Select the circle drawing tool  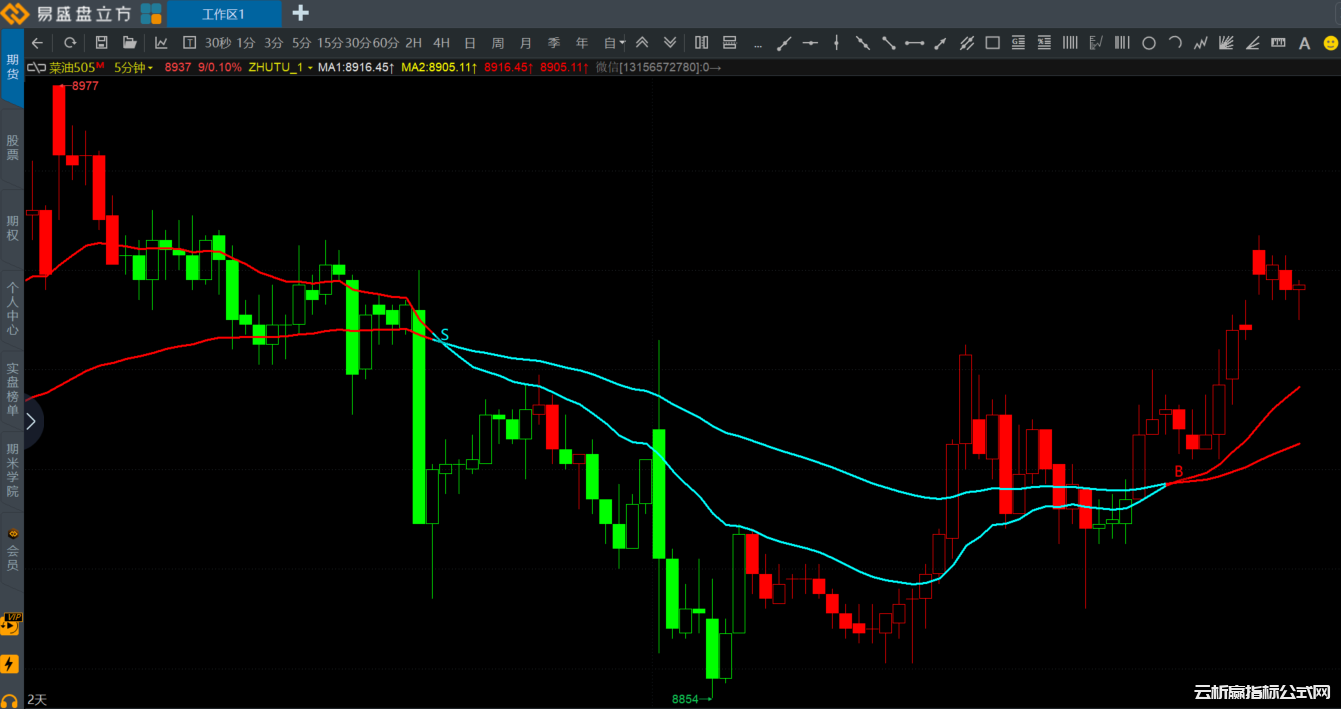tap(1149, 43)
